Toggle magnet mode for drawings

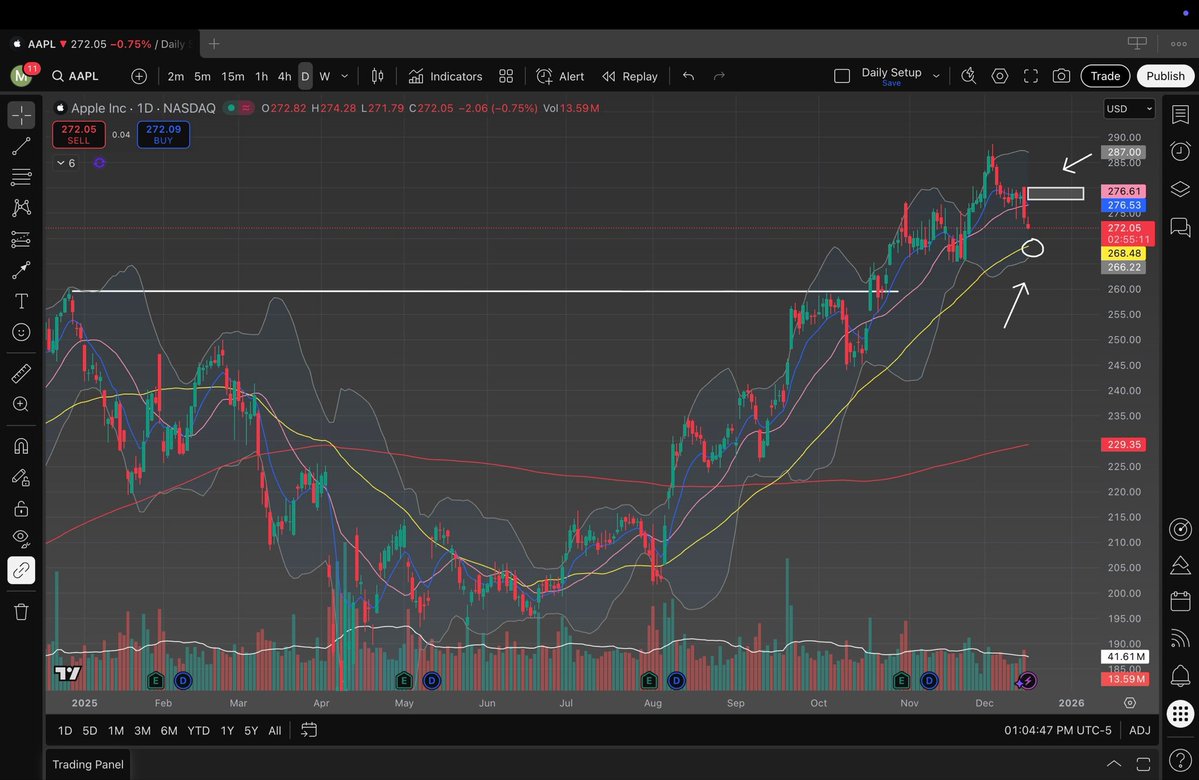click(21, 446)
